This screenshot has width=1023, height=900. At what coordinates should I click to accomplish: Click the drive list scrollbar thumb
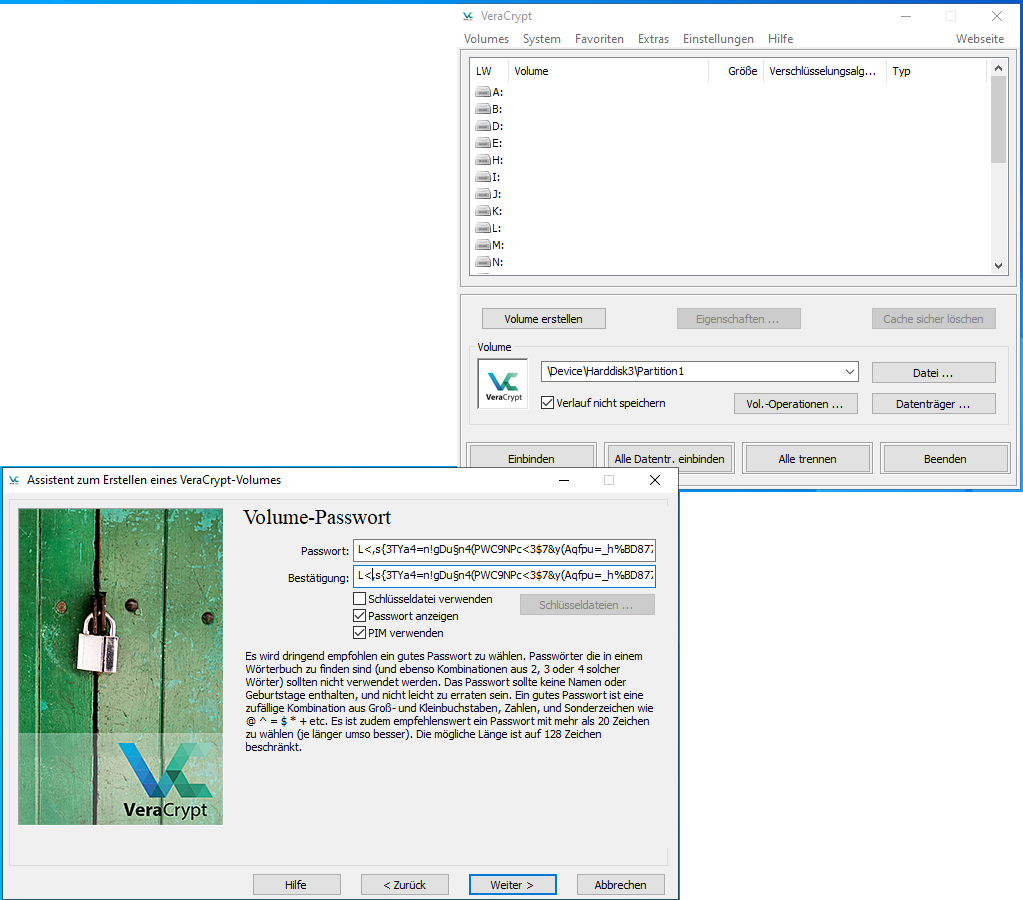998,119
